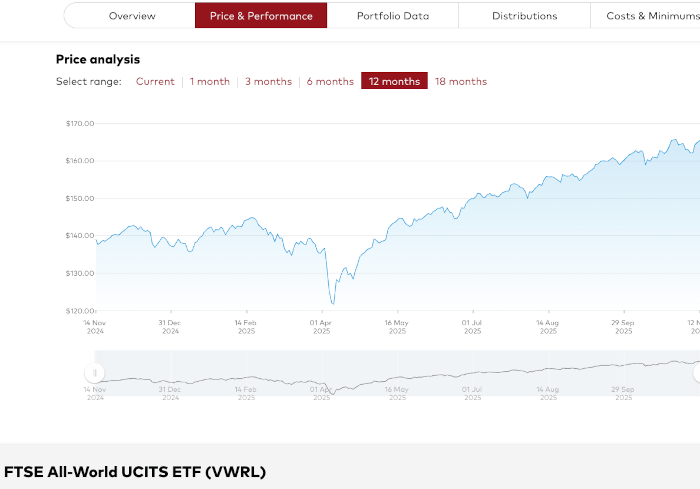The width and height of the screenshot is (700, 489).
Task: Click the 29 Sep 2025 main-axis date
Action: [623, 327]
